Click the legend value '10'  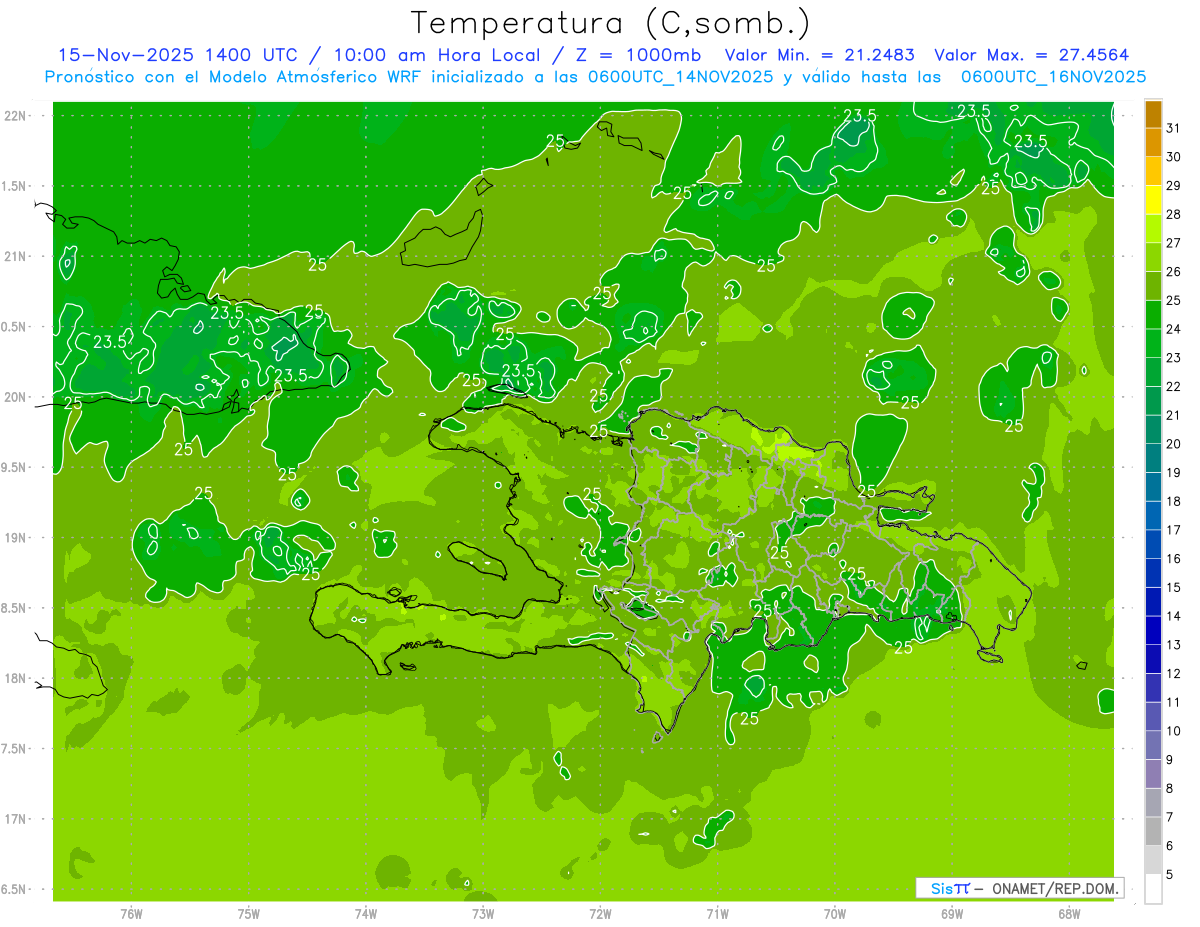coord(1174,731)
